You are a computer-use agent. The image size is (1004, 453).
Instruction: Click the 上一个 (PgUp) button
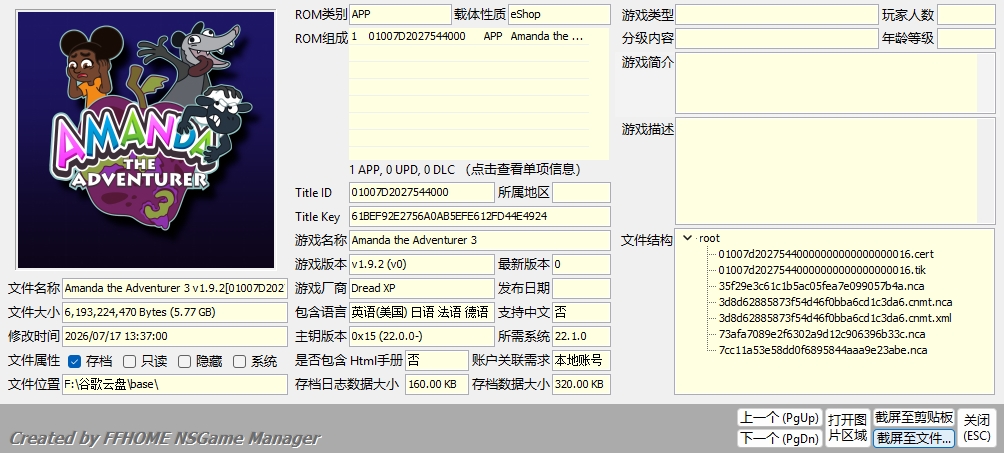[779, 418]
